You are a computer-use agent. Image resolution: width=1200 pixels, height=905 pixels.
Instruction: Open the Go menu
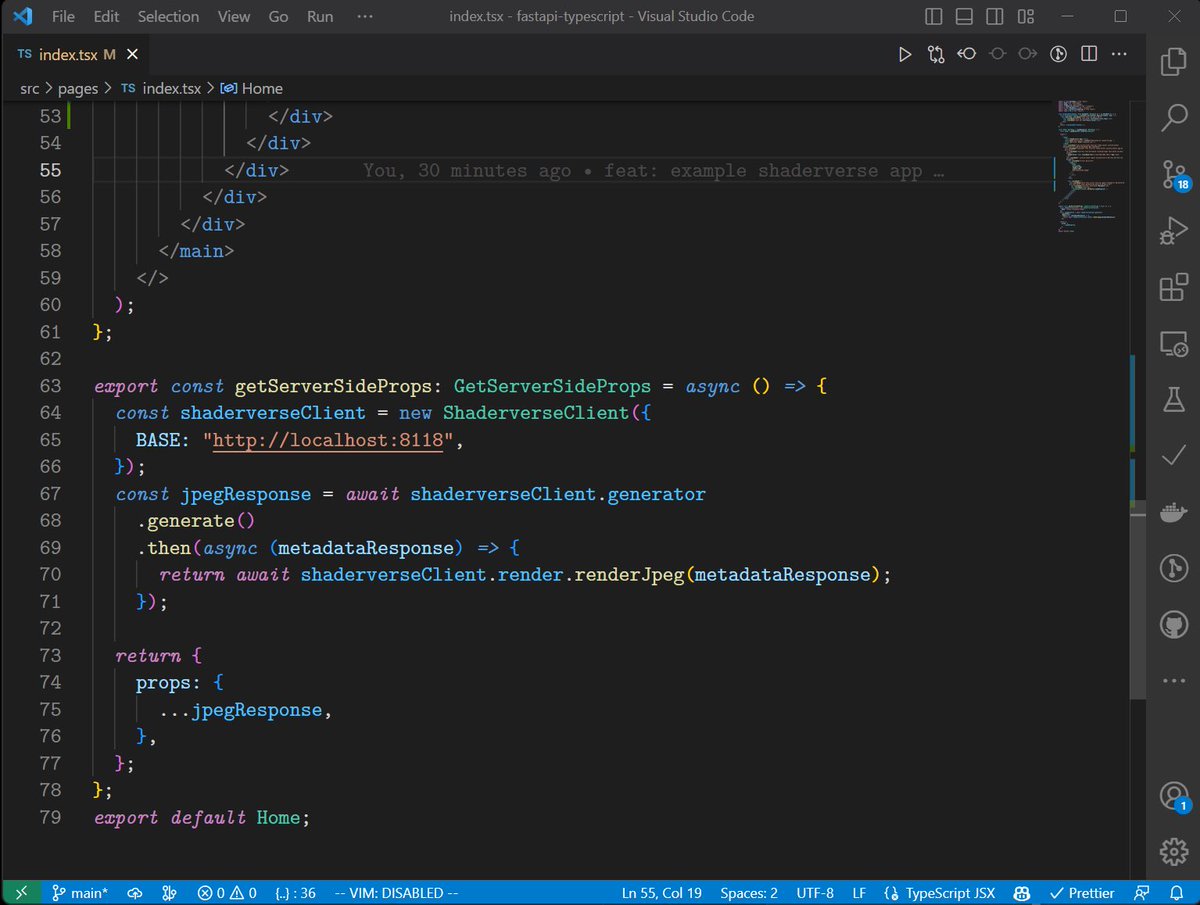(279, 17)
